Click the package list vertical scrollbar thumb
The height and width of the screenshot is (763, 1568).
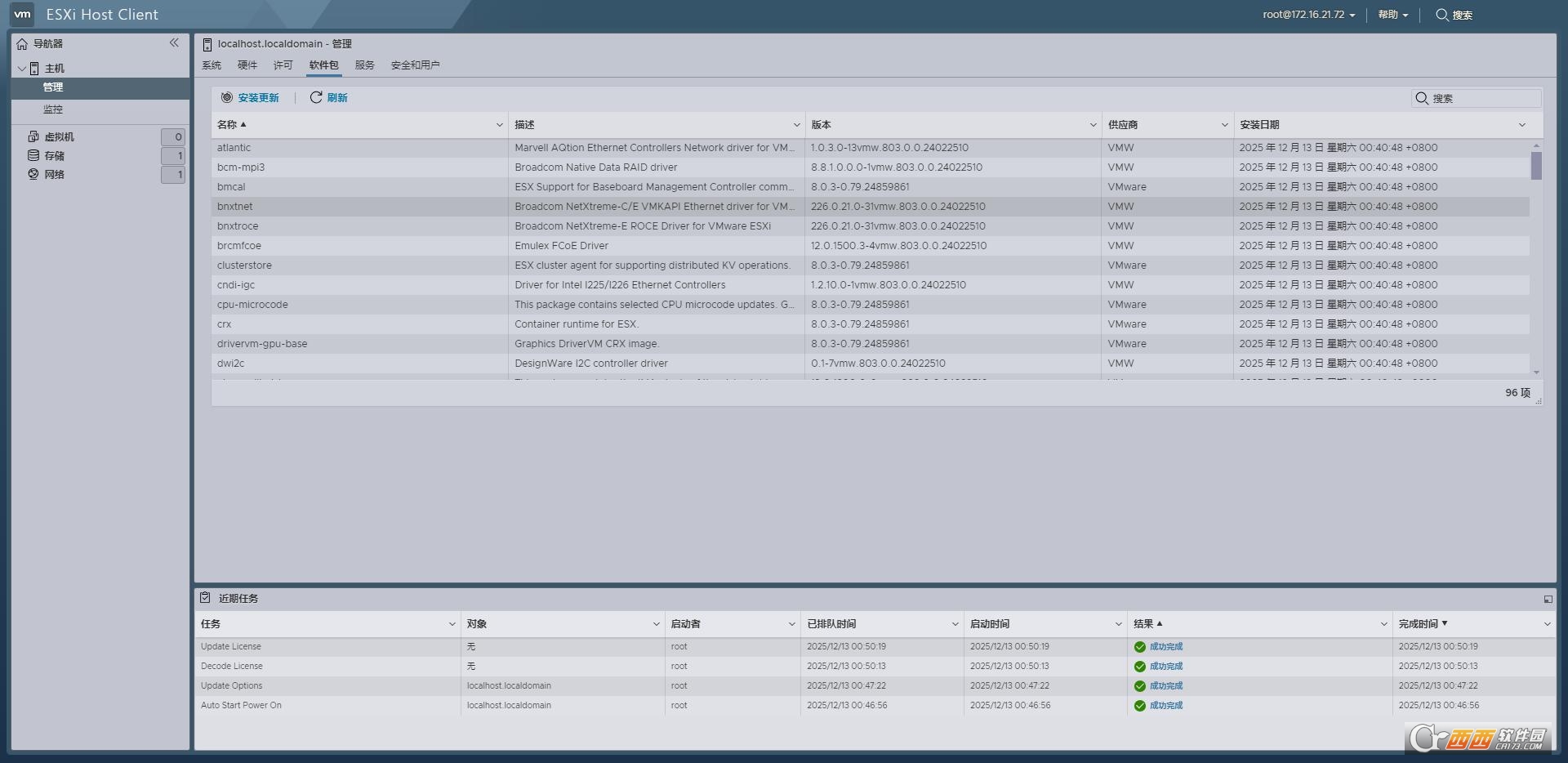coord(1536,165)
